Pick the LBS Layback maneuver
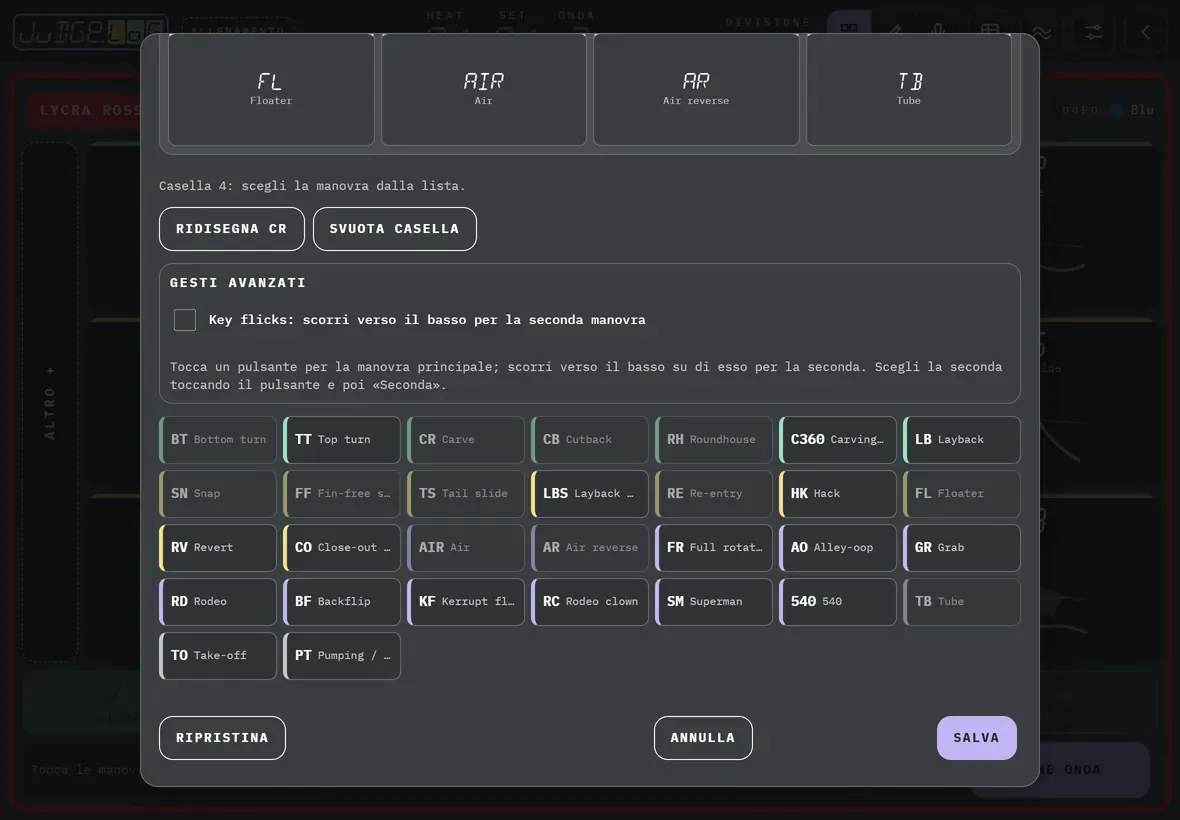This screenshot has width=1180, height=820. (x=590, y=494)
